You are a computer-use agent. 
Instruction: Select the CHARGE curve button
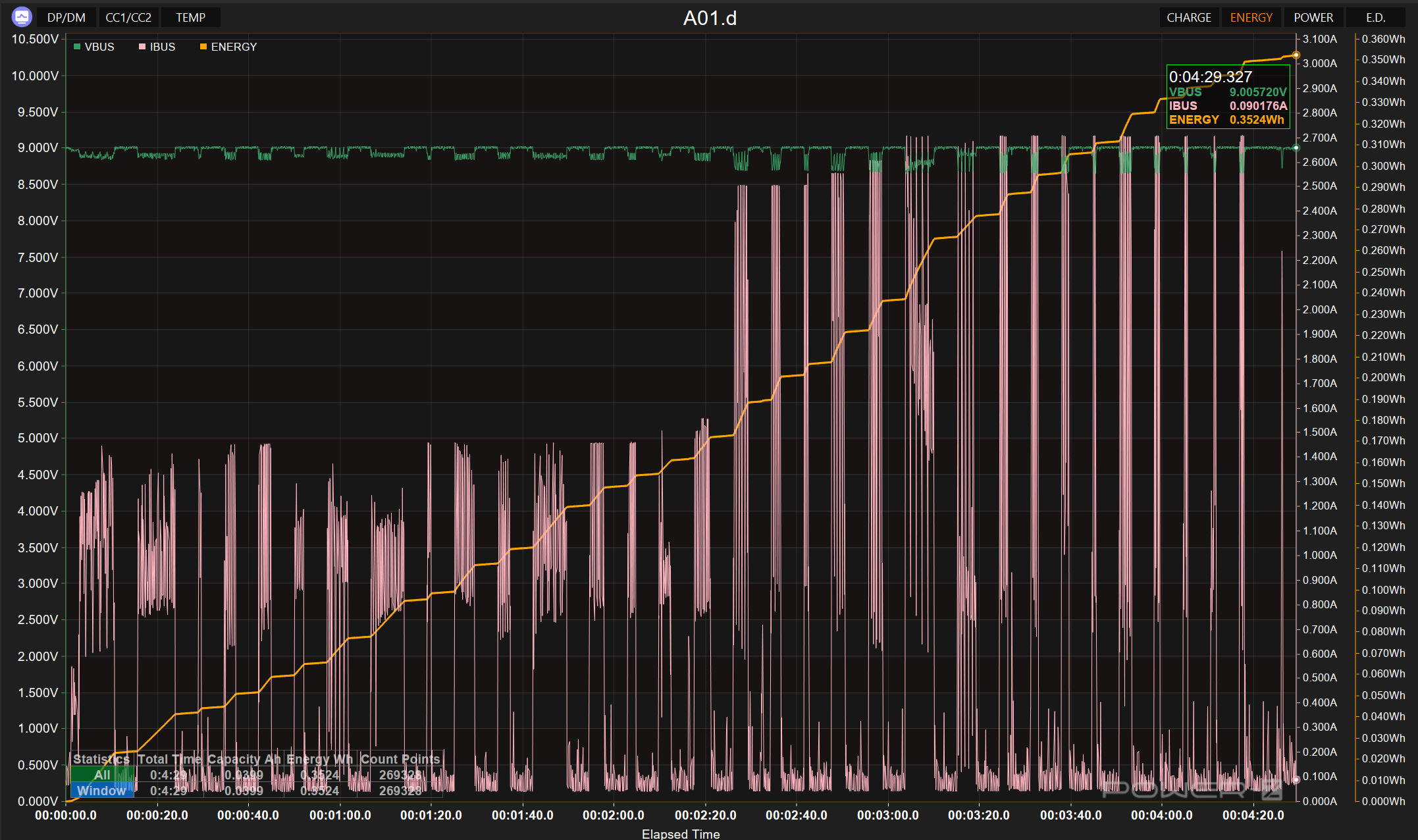[x=1188, y=18]
